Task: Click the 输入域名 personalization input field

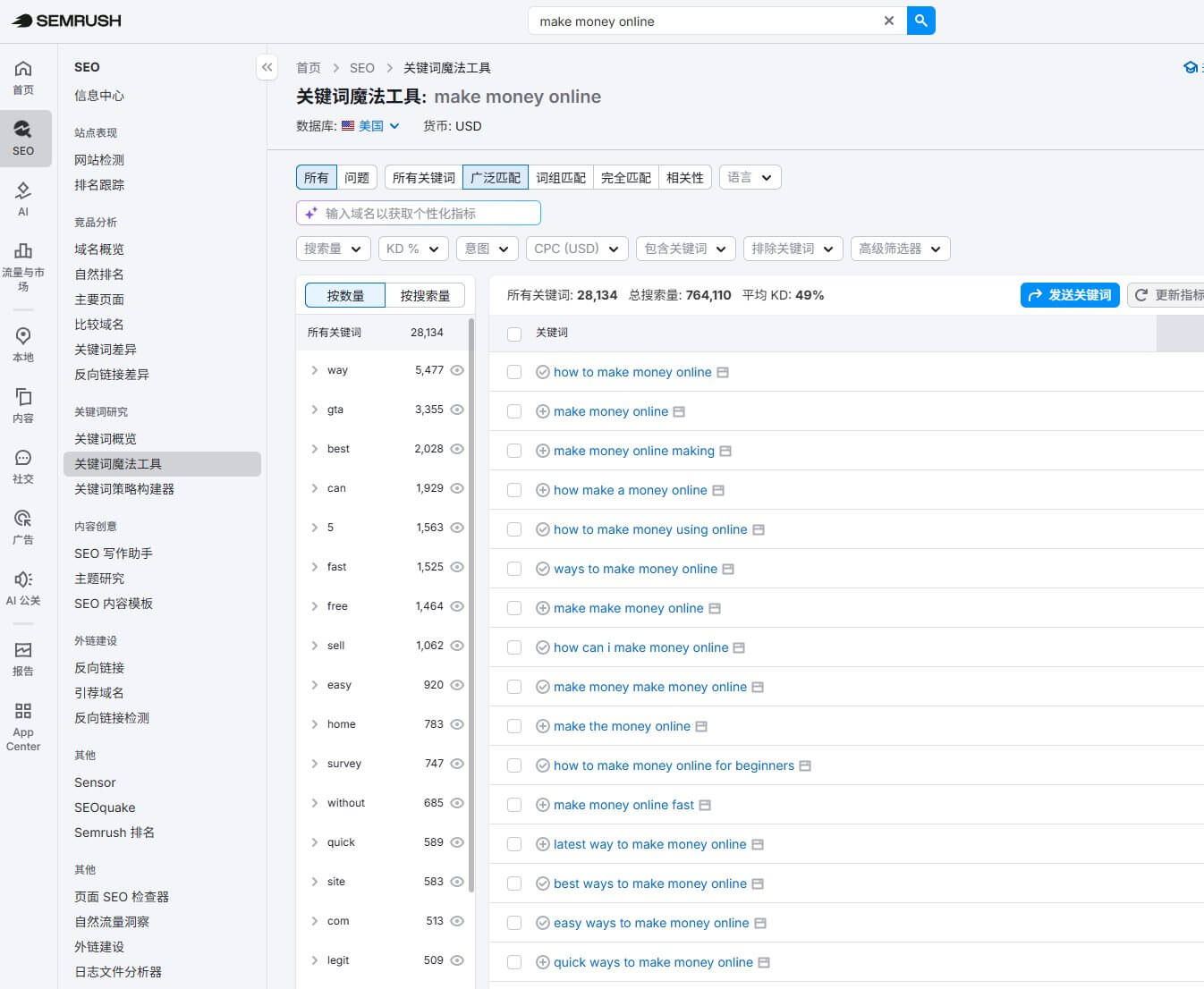Action: coord(419,213)
